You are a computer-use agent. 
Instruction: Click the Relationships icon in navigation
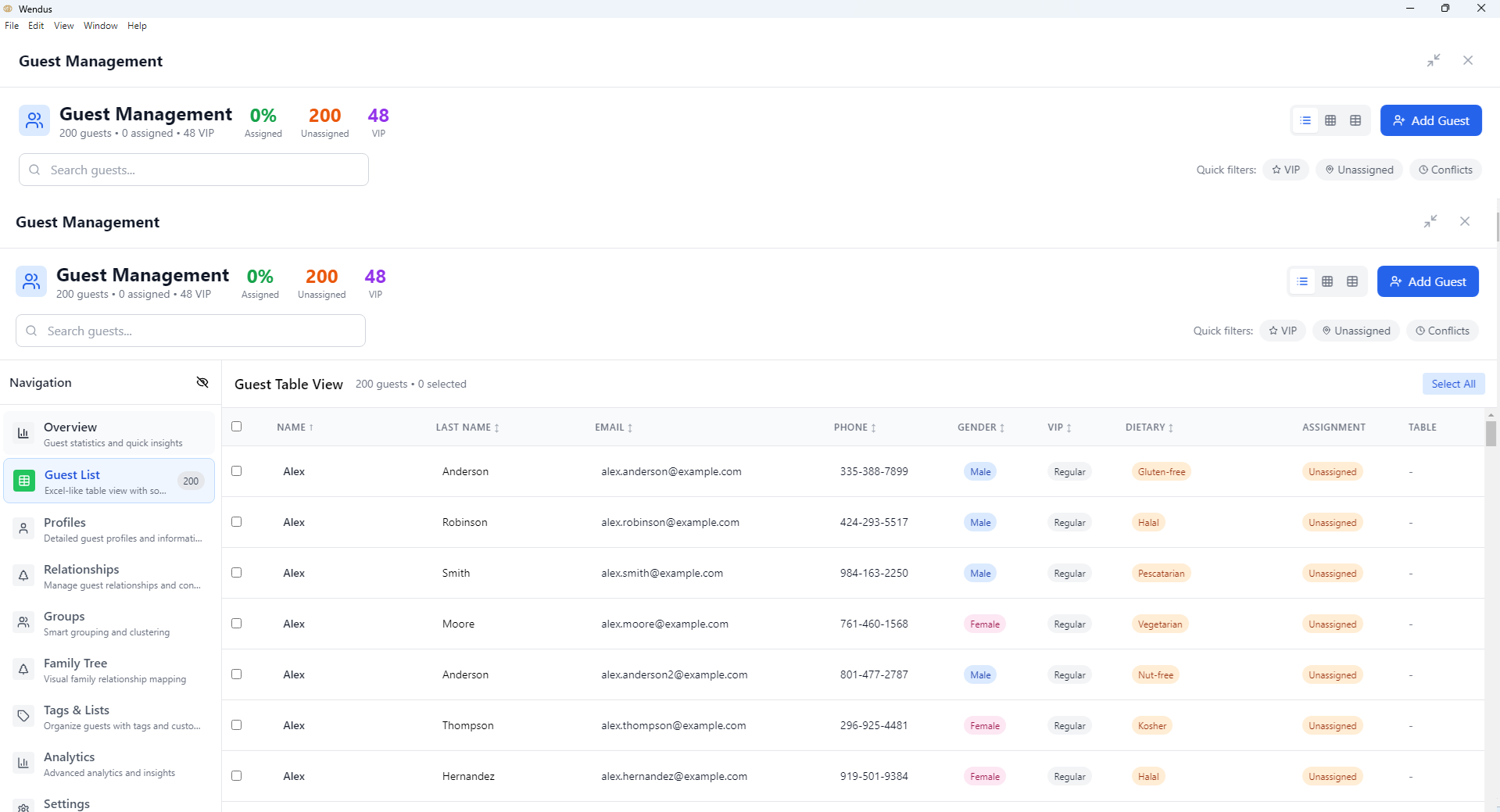coord(23,575)
